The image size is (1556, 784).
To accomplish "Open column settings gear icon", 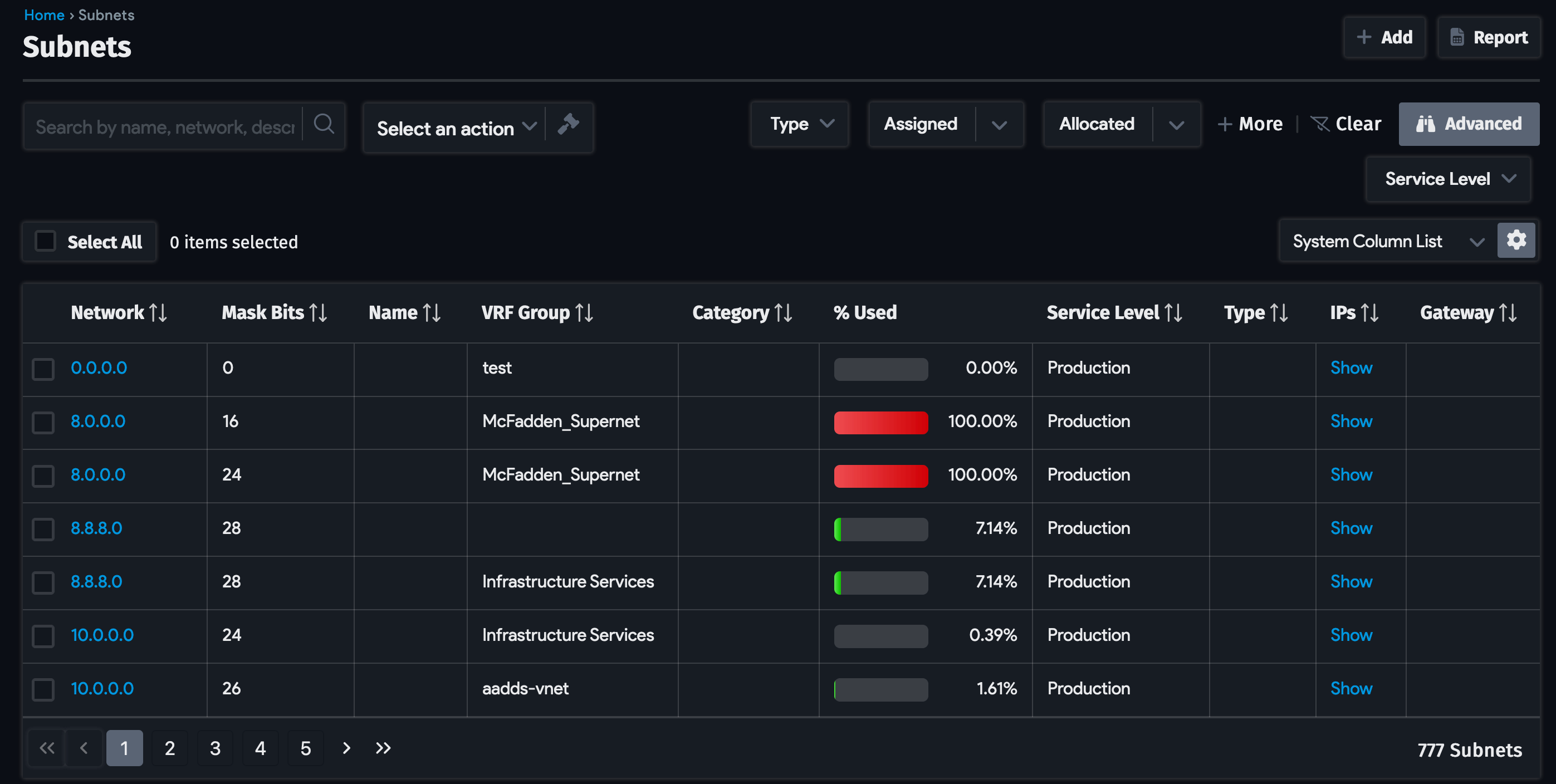I will 1515,241.
